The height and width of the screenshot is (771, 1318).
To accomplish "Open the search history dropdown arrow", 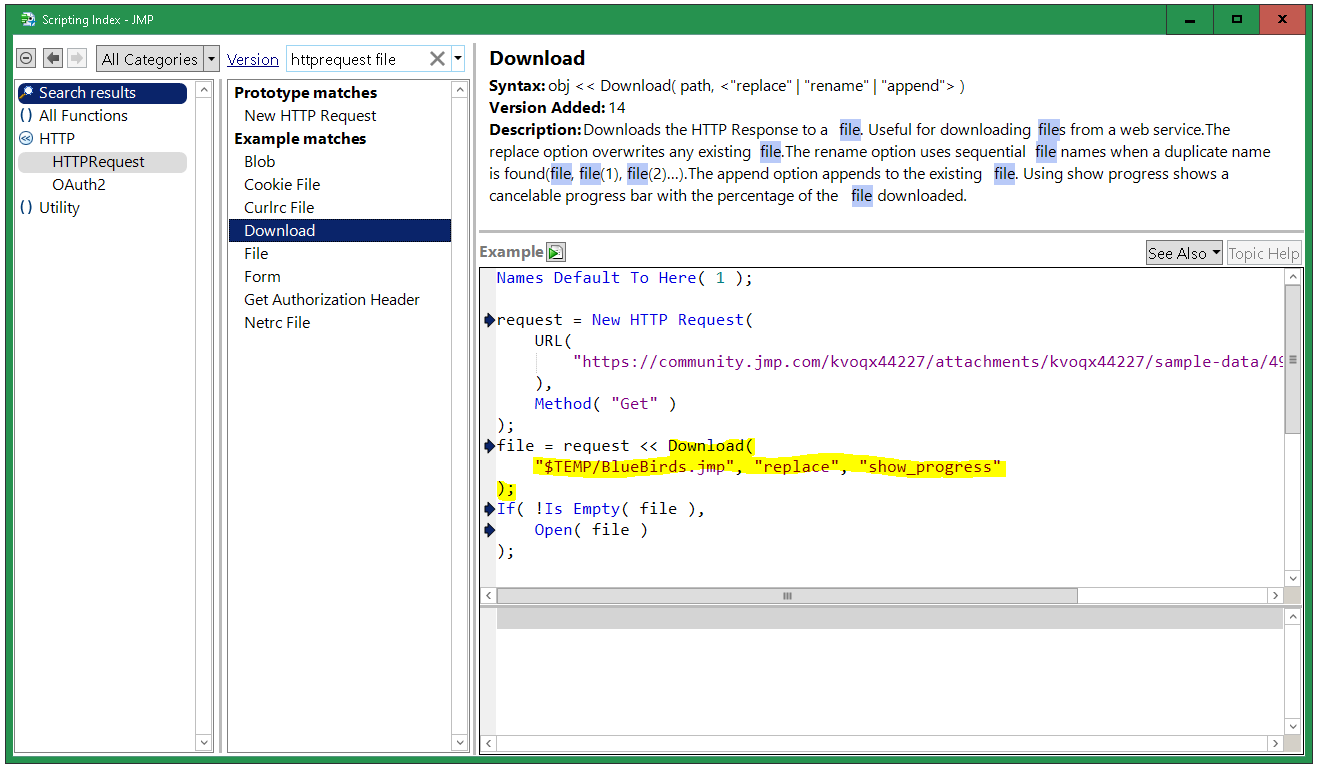I will coord(456,59).
